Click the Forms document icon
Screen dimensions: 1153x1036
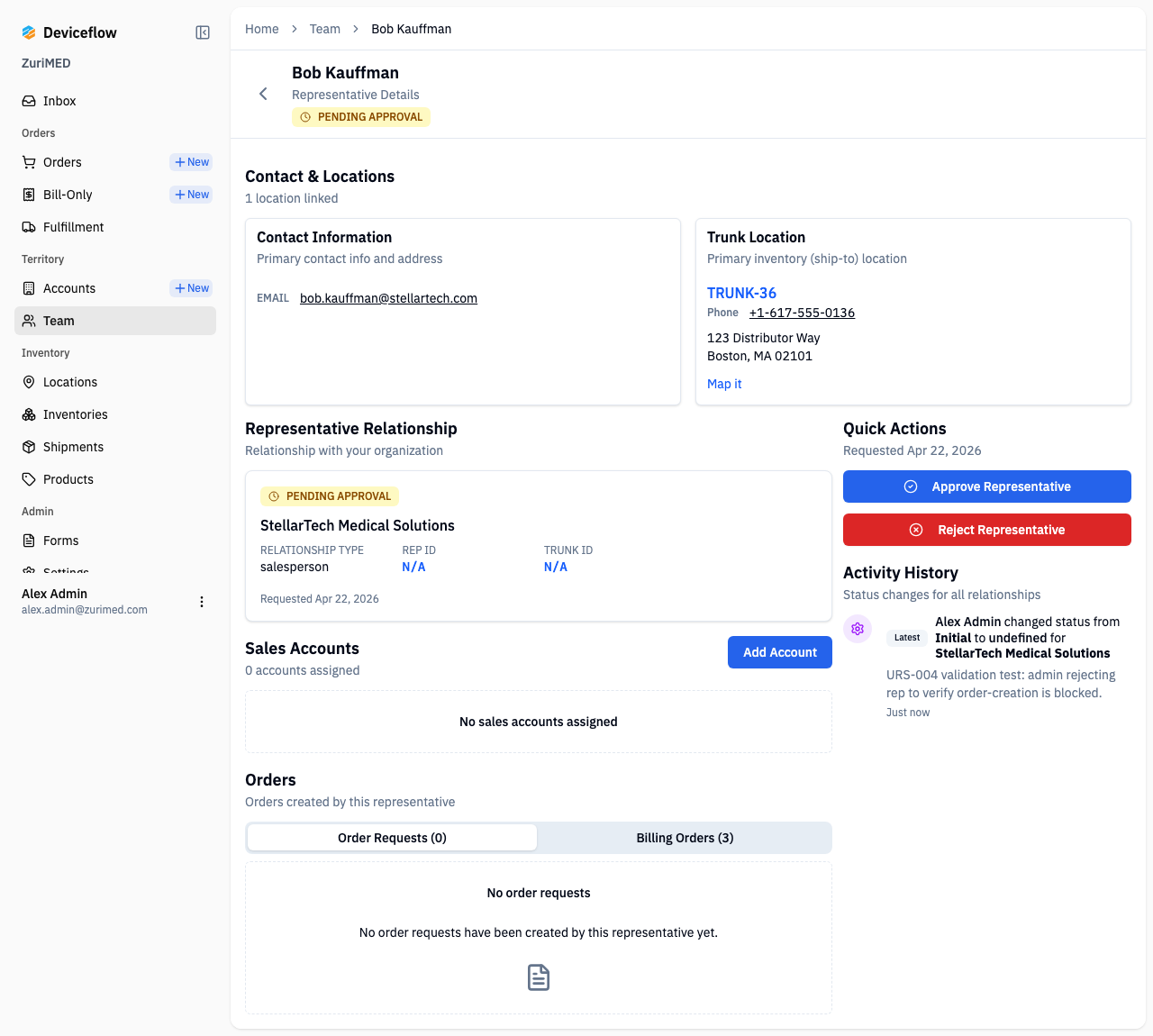coord(29,541)
